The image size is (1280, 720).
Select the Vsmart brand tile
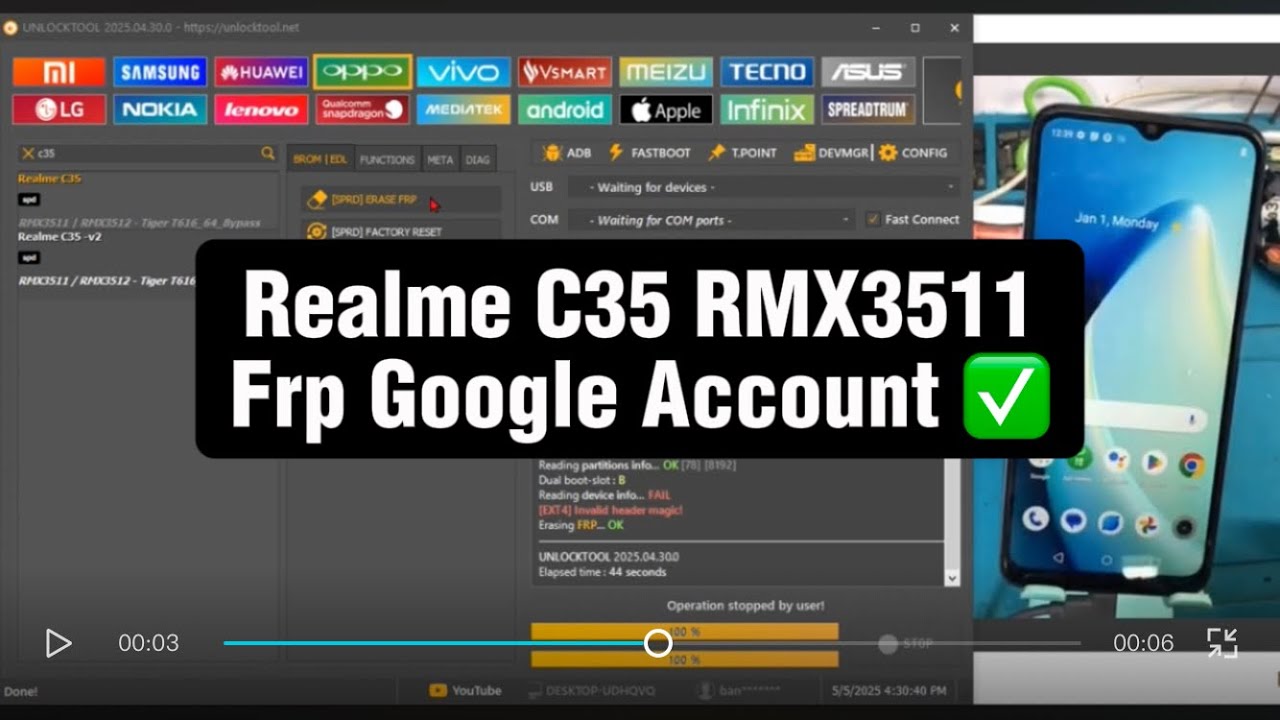tap(565, 72)
